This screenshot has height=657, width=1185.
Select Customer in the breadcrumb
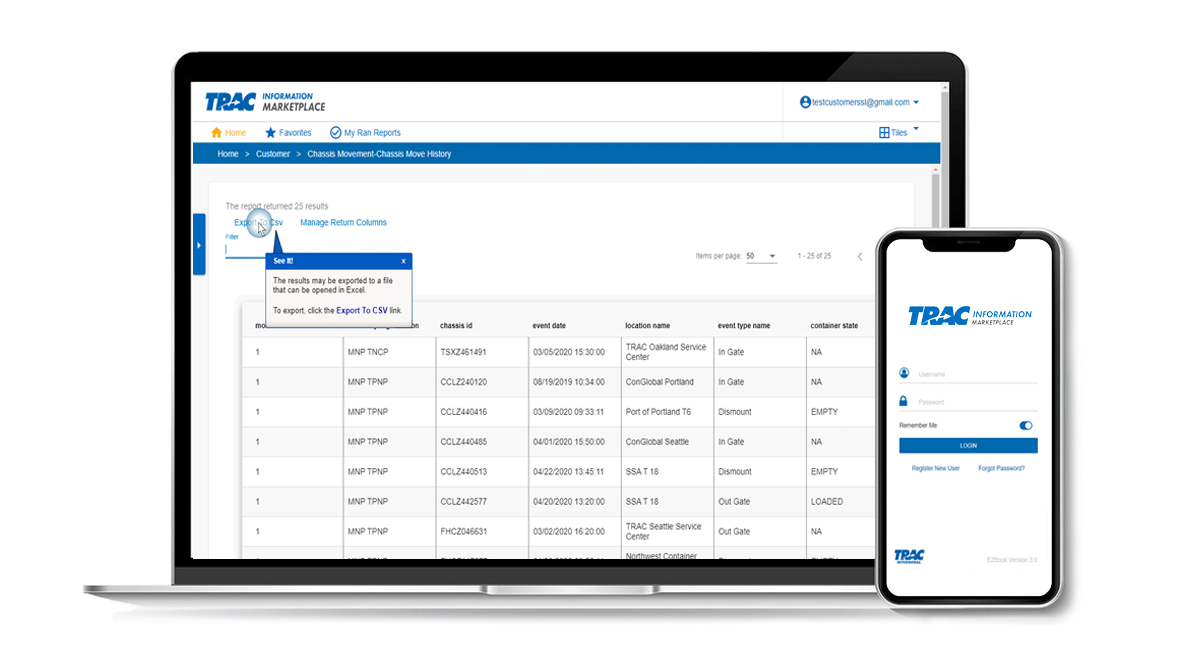(x=273, y=154)
